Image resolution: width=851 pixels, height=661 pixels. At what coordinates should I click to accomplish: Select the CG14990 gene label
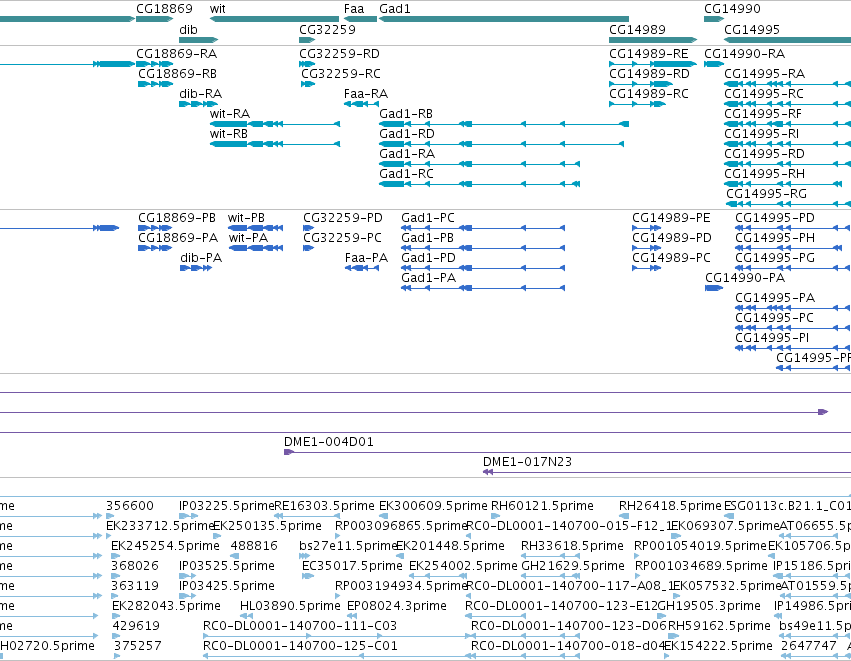tap(732, 9)
